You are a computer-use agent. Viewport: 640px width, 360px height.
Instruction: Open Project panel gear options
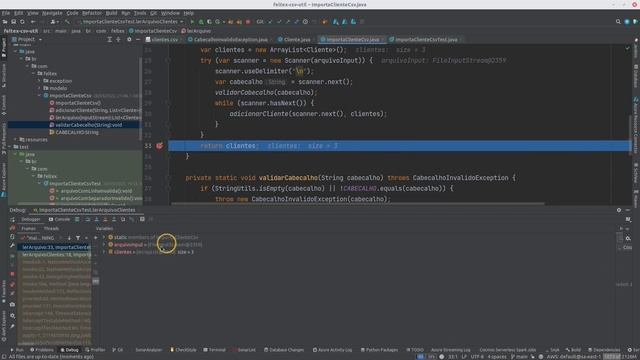[129, 40]
